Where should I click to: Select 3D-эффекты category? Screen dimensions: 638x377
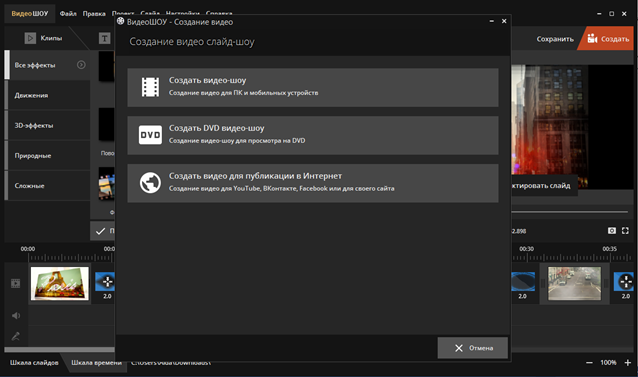tap(47, 125)
